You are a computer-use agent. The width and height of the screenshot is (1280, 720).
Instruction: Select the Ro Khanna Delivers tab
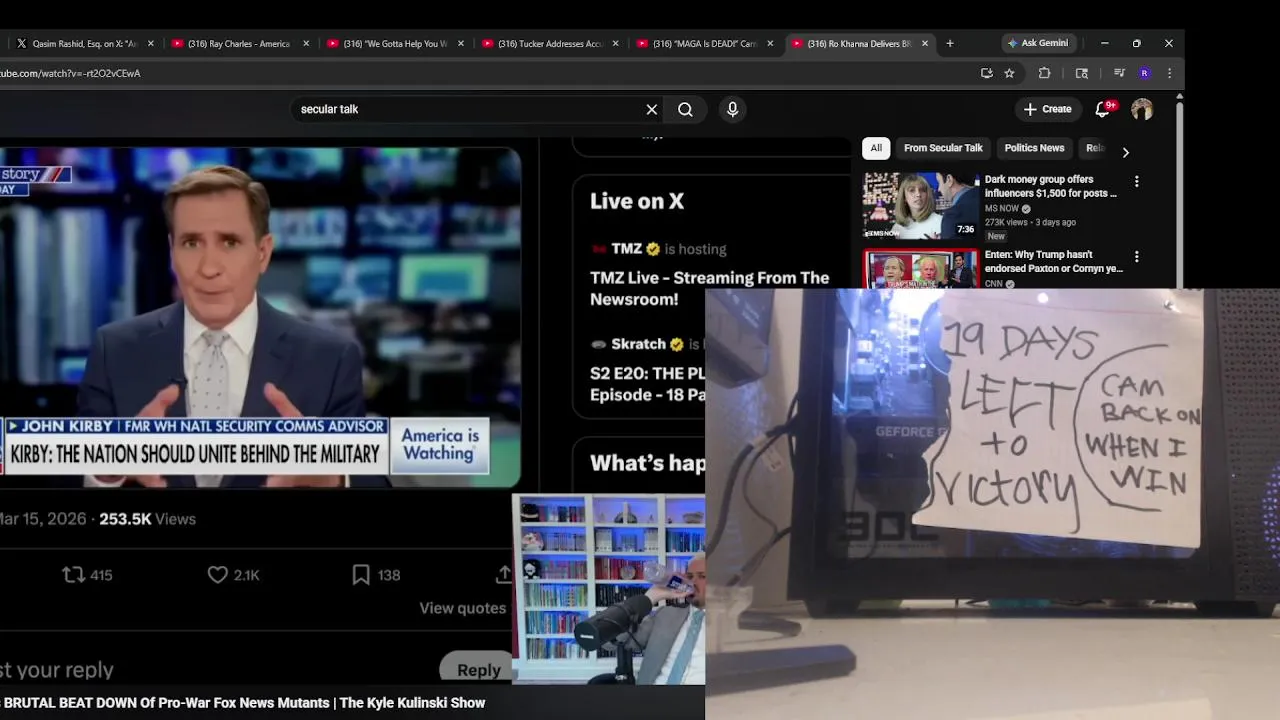click(x=858, y=43)
